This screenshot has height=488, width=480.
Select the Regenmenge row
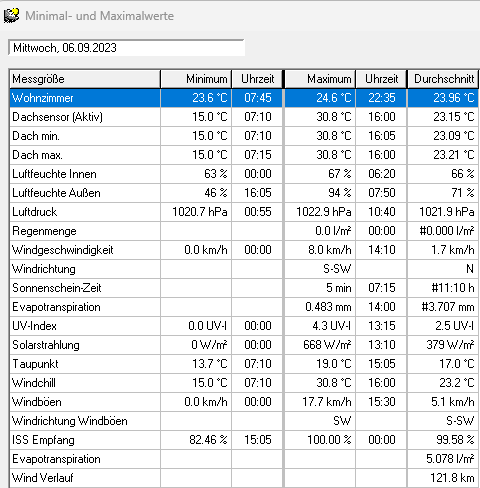coord(244,231)
